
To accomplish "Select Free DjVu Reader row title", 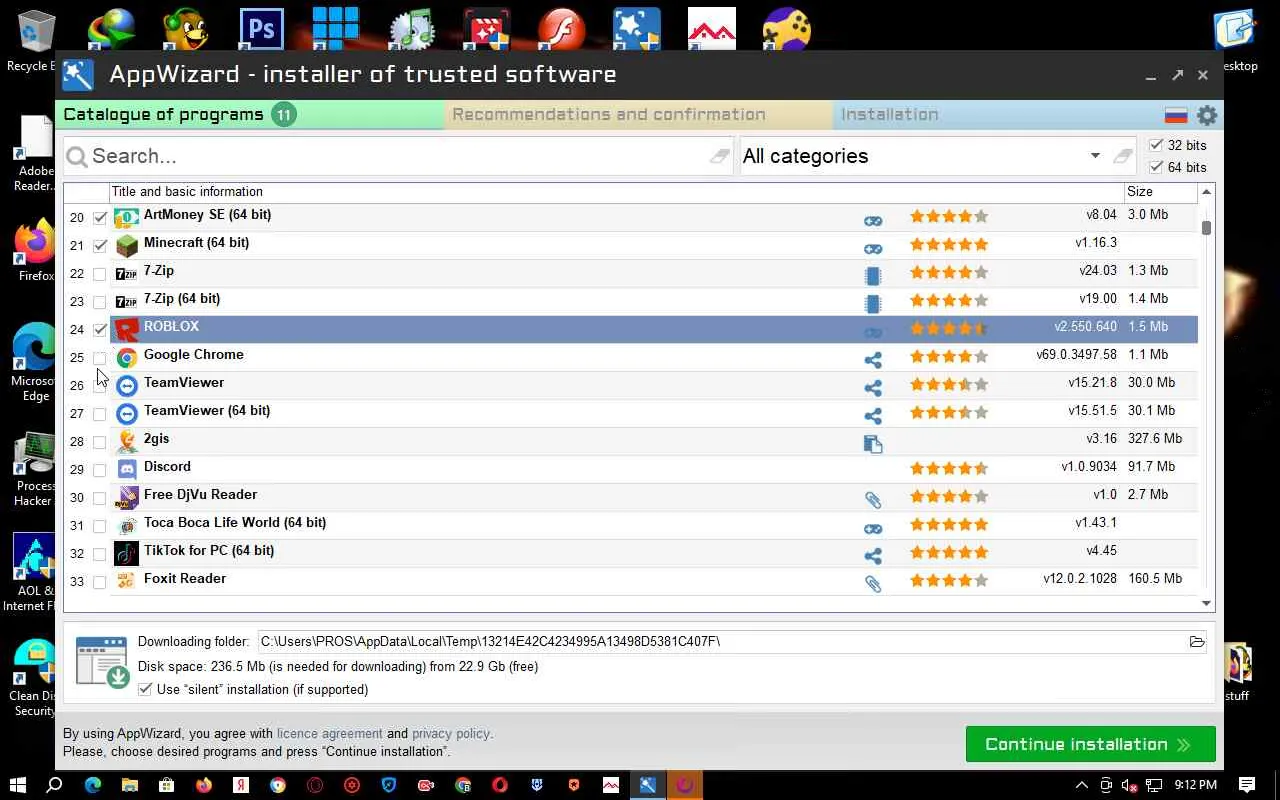I will (x=200, y=495).
